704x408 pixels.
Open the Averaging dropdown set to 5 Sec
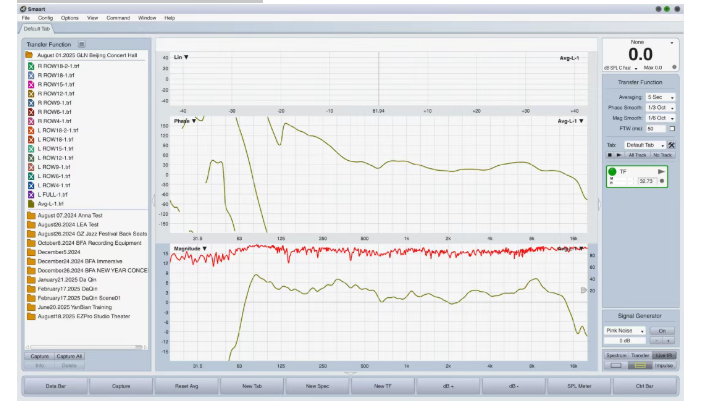click(660, 97)
